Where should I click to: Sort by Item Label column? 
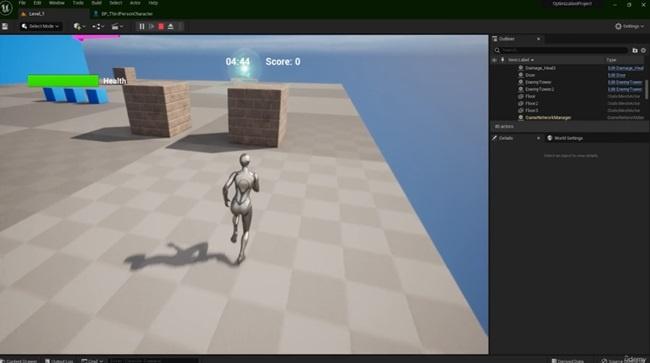click(x=521, y=60)
